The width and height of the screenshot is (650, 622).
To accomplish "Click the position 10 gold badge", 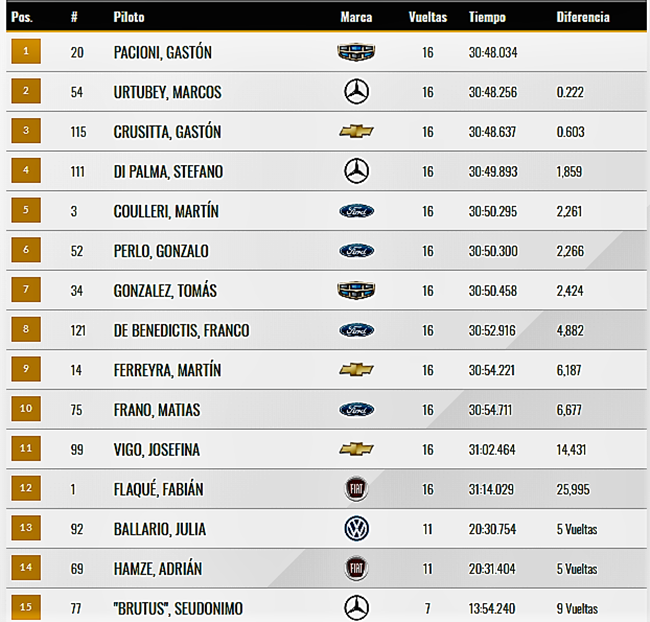I will (26, 408).
